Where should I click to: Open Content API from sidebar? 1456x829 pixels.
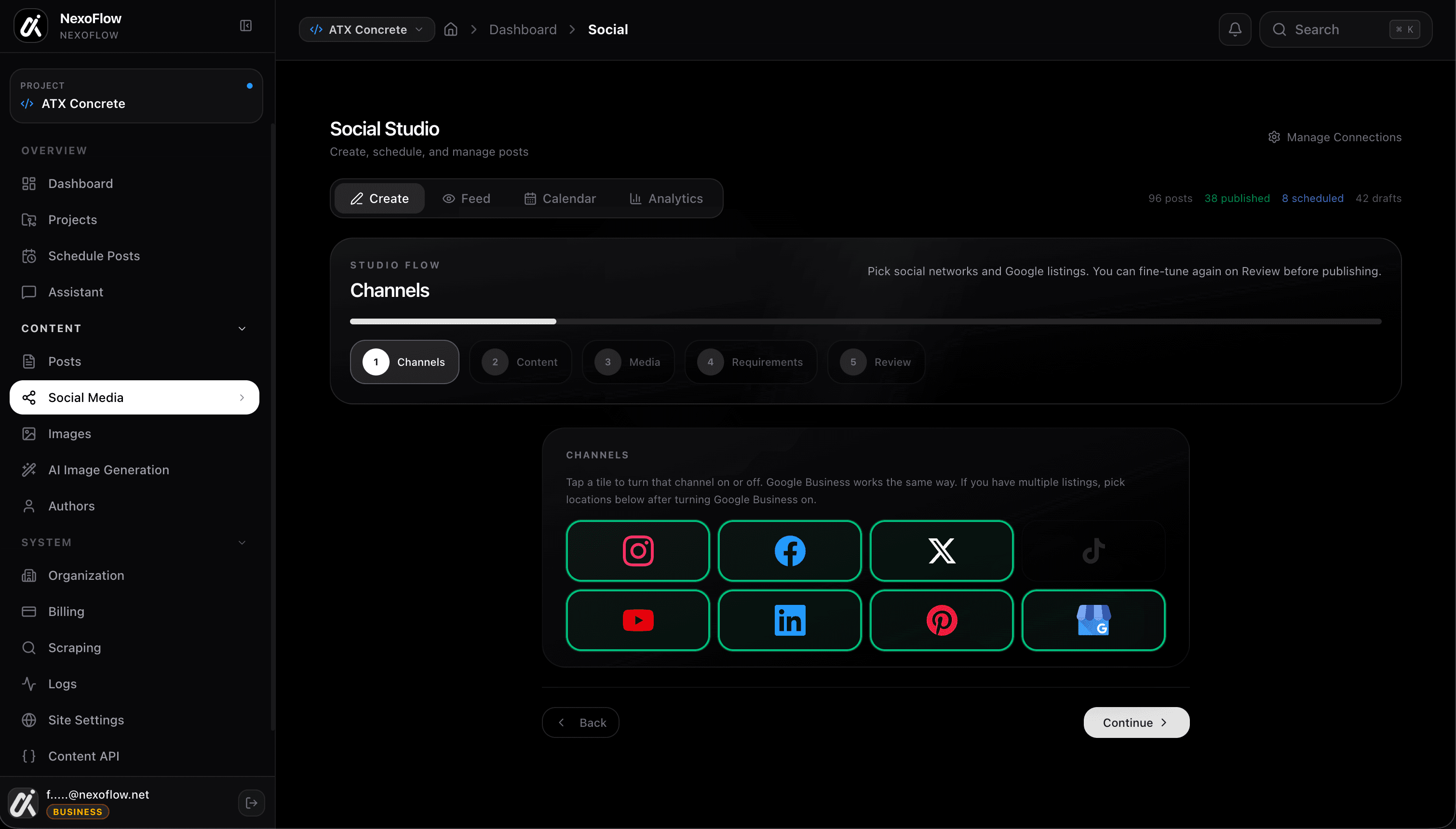(83, 756)
